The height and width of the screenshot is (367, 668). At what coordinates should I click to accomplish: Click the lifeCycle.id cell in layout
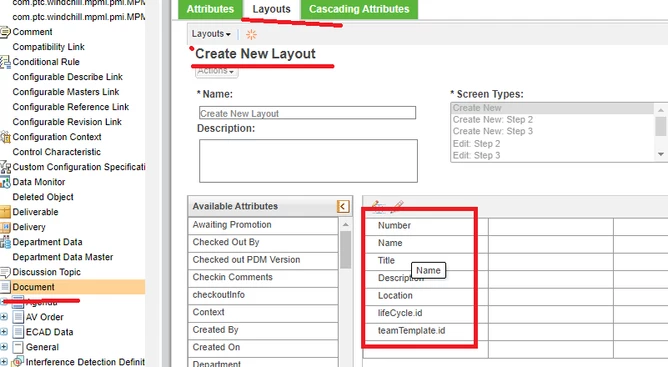tap(426, 313)
